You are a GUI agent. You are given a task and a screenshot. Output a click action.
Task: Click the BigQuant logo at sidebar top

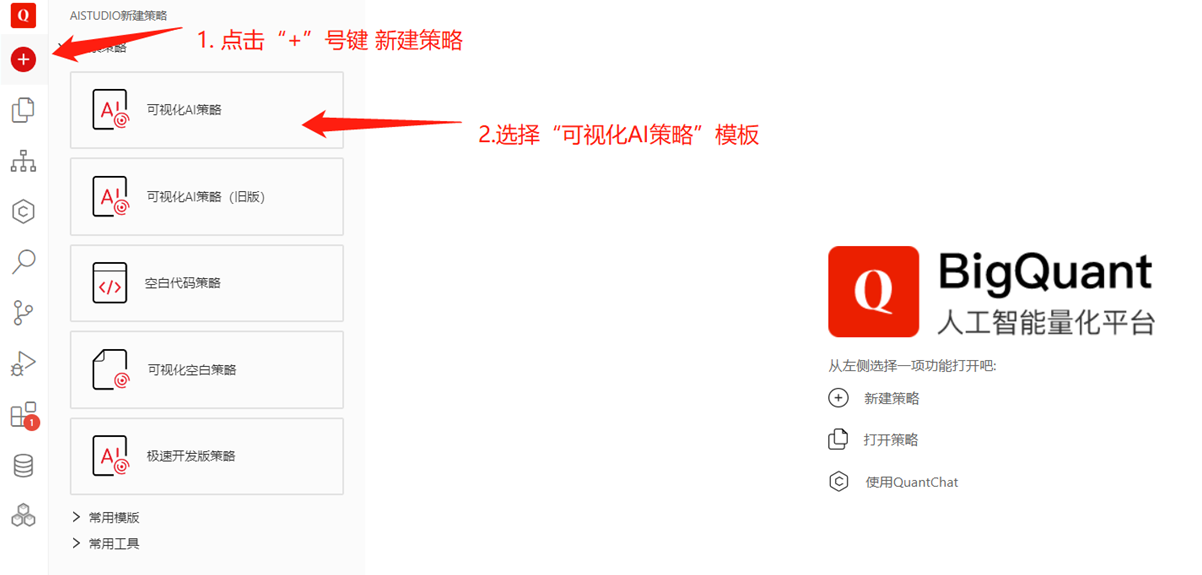point(23,15)
